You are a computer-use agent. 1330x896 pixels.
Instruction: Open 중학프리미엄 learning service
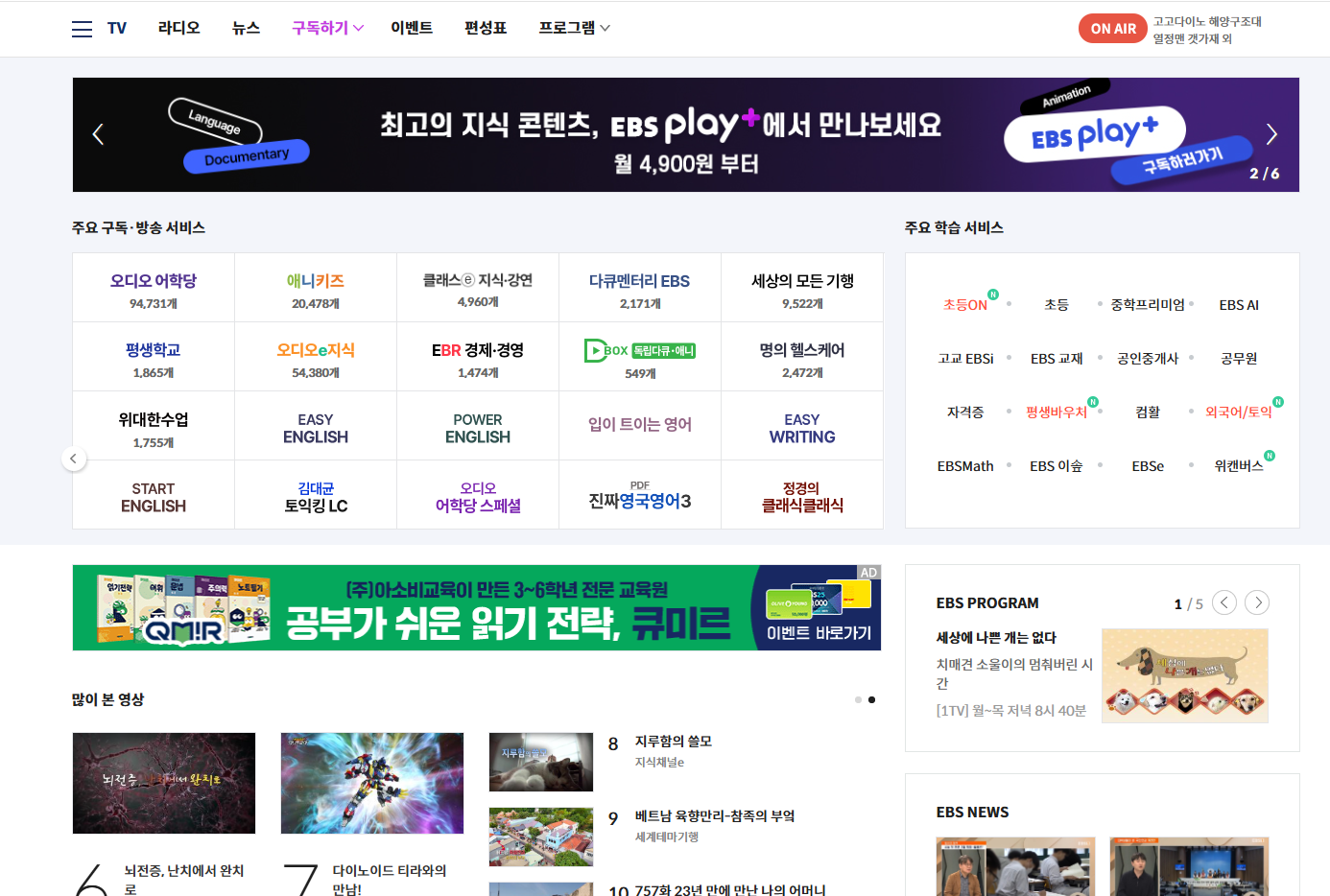point(1148,304)
